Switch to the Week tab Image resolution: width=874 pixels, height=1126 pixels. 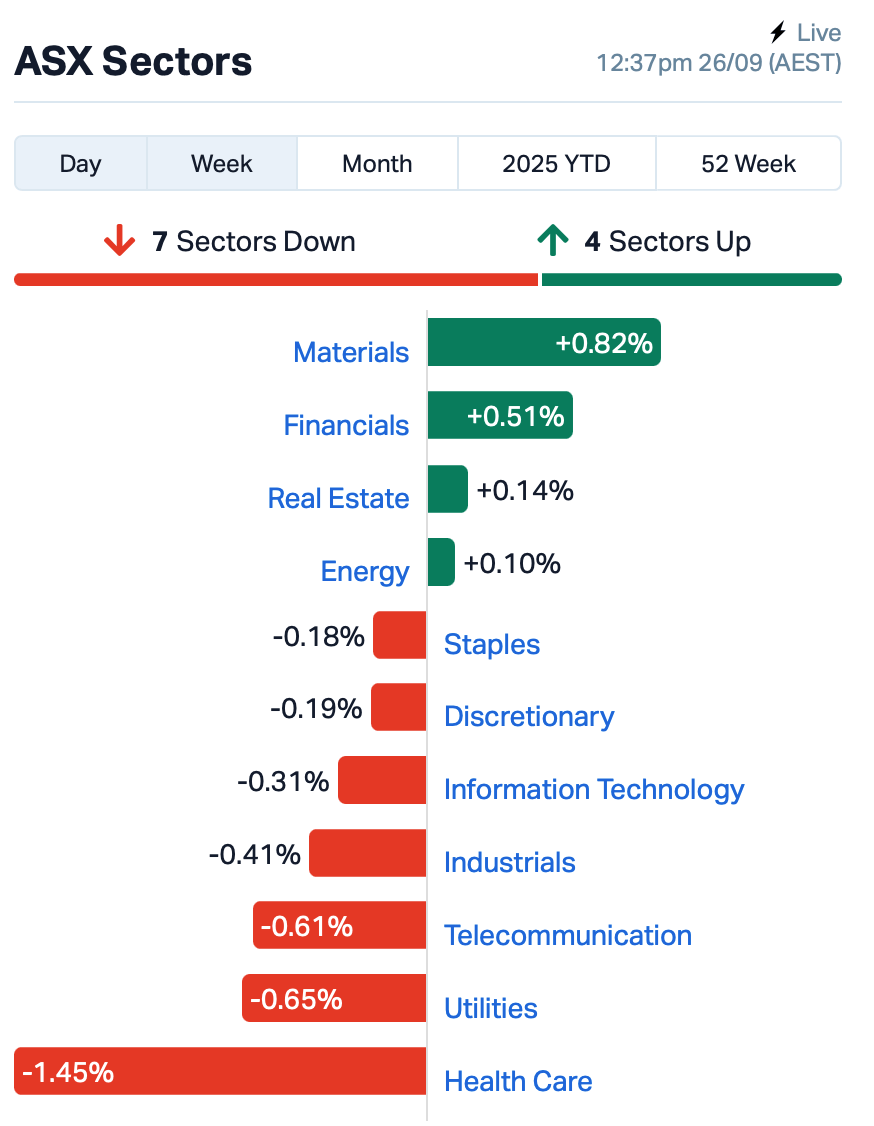tap(222, 164)
